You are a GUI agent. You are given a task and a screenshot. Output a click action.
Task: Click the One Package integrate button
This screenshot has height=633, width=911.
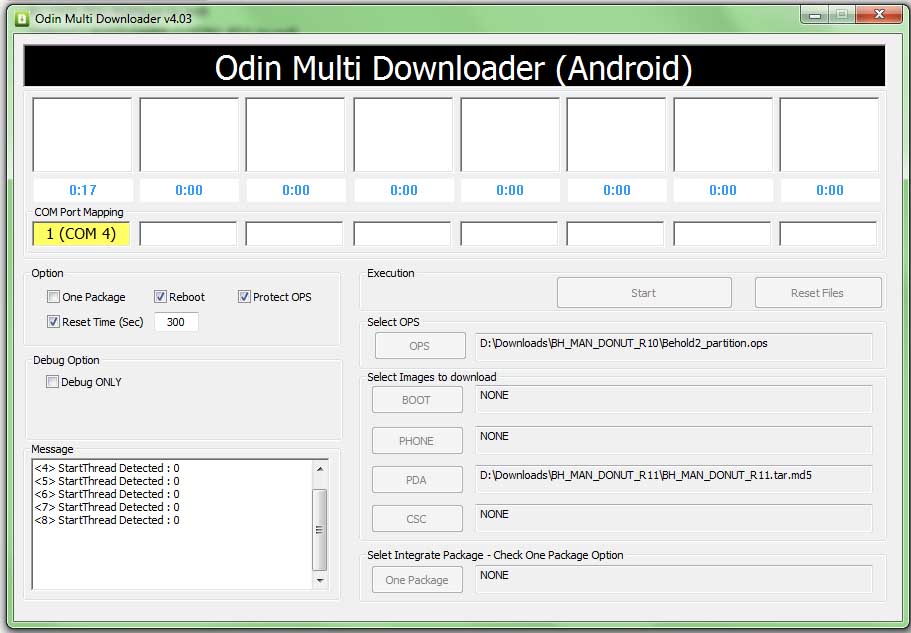point(417,580)
